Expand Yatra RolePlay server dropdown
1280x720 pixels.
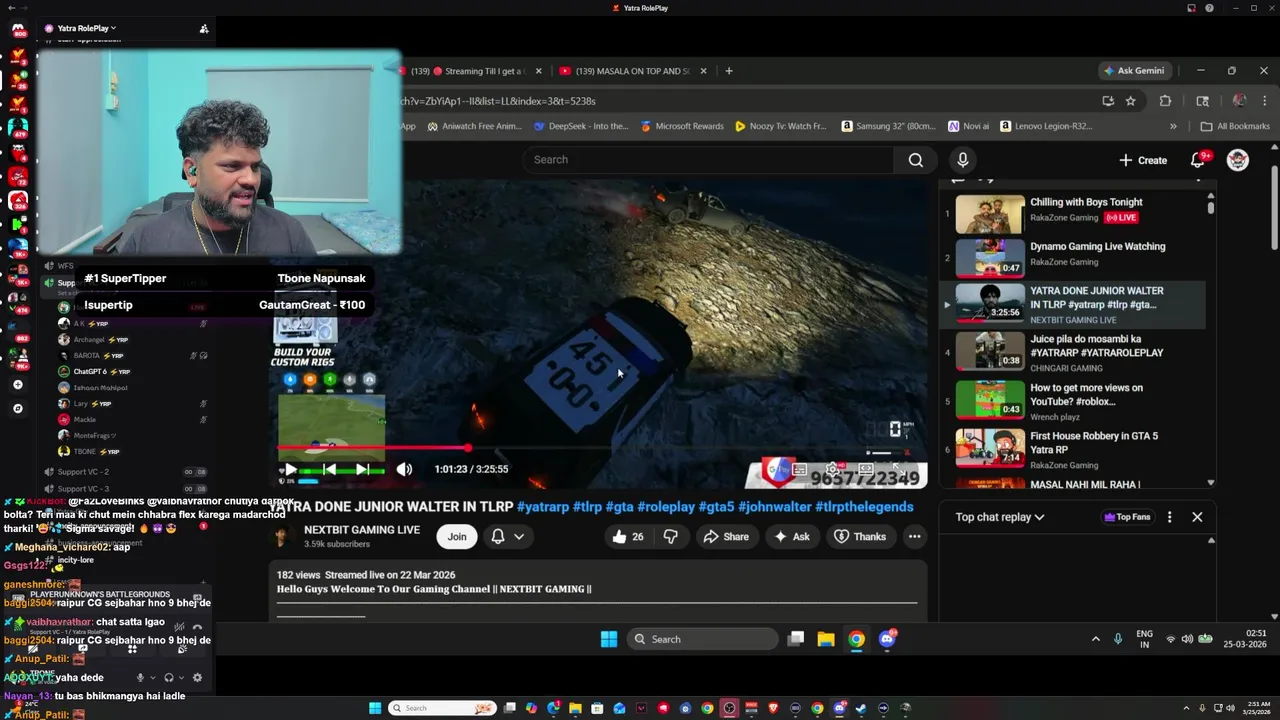tap(87, 28)
